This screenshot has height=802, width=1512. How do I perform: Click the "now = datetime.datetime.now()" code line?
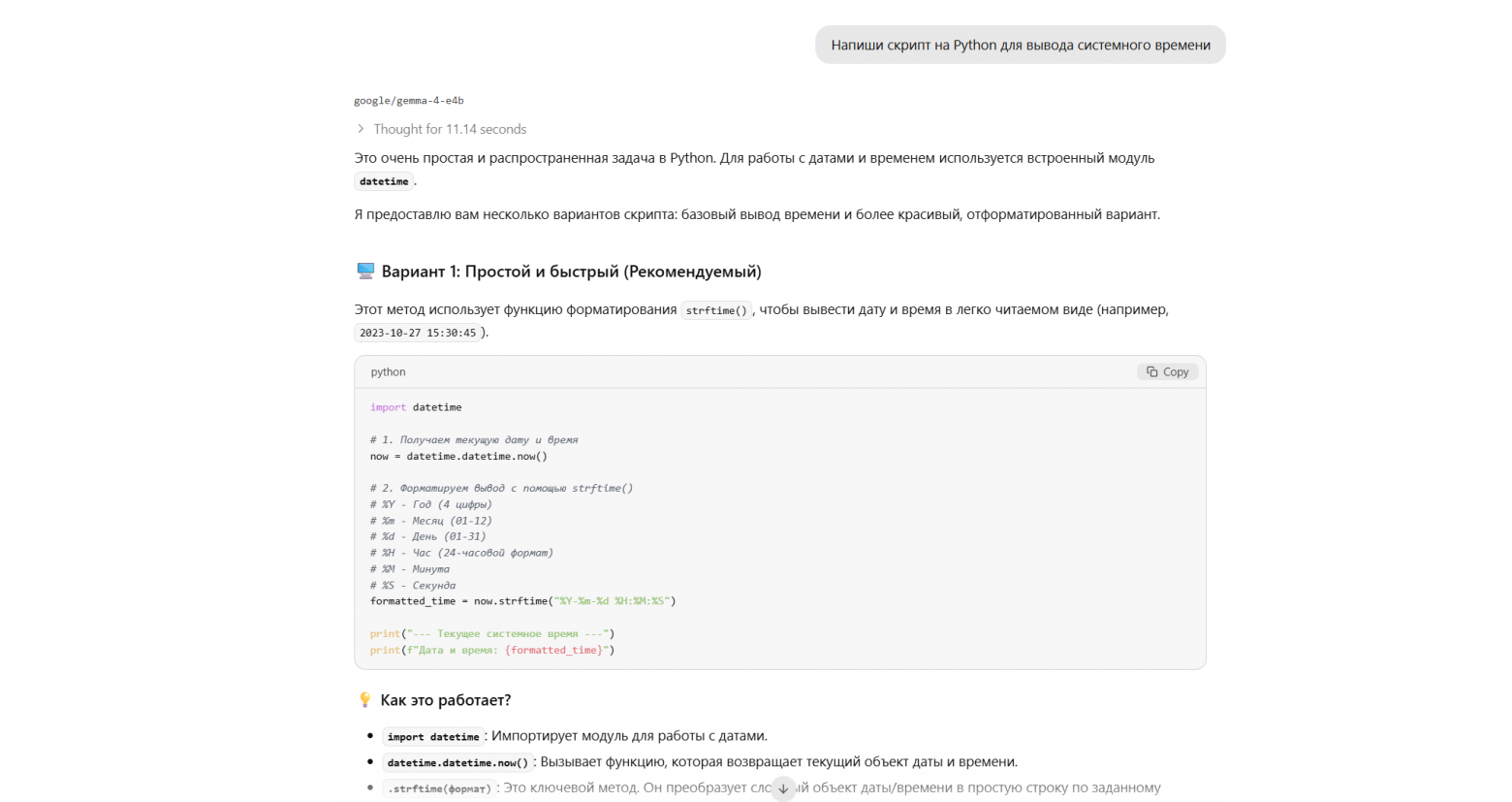click(x=458, y=456)
